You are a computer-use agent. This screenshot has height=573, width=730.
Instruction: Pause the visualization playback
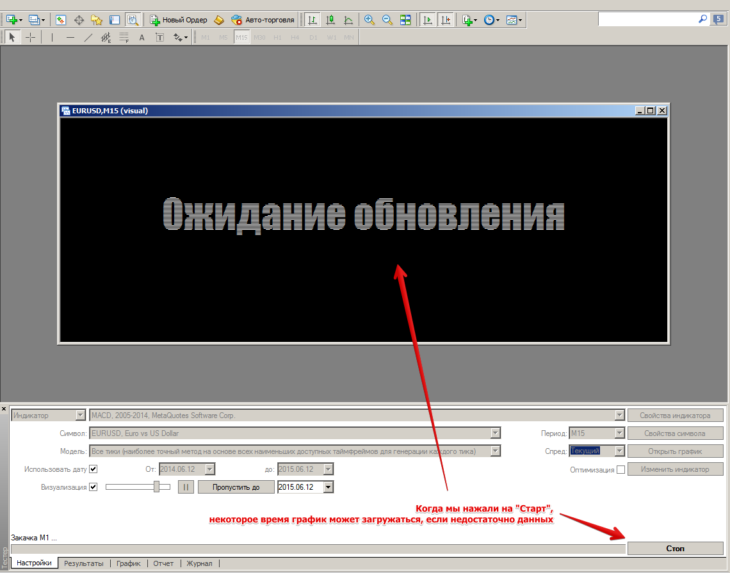(185, 487)
